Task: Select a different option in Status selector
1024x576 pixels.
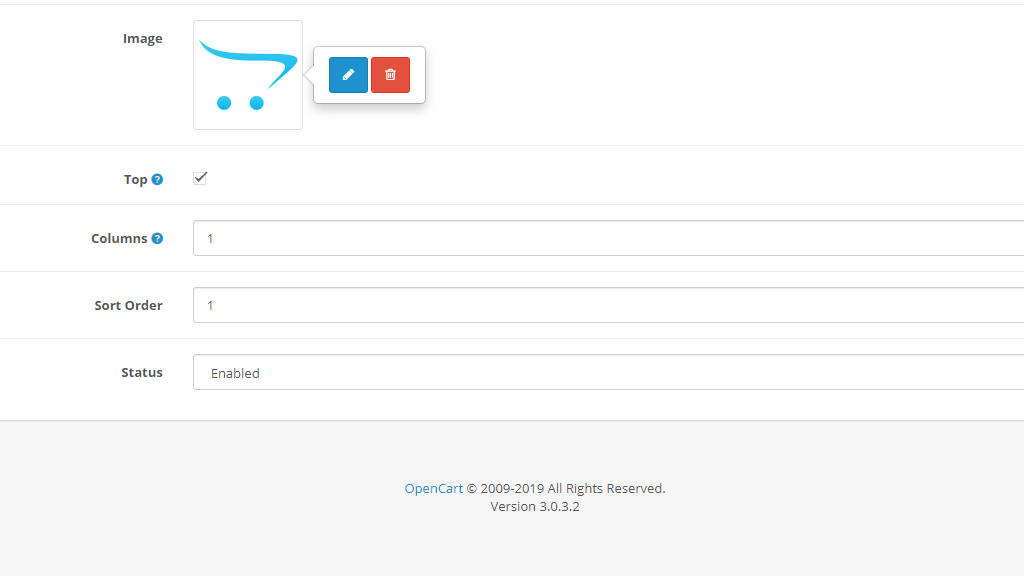Action: pyautogui.click(x=600, y=372)
